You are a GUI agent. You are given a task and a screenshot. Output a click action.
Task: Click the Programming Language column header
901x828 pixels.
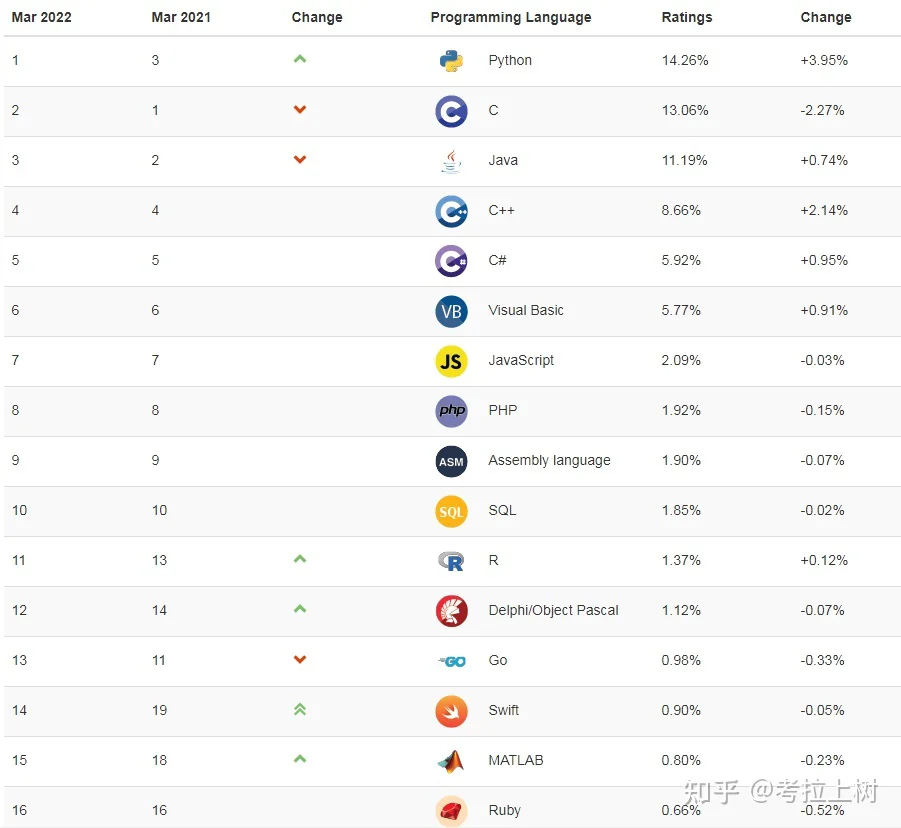click(511, 17)
